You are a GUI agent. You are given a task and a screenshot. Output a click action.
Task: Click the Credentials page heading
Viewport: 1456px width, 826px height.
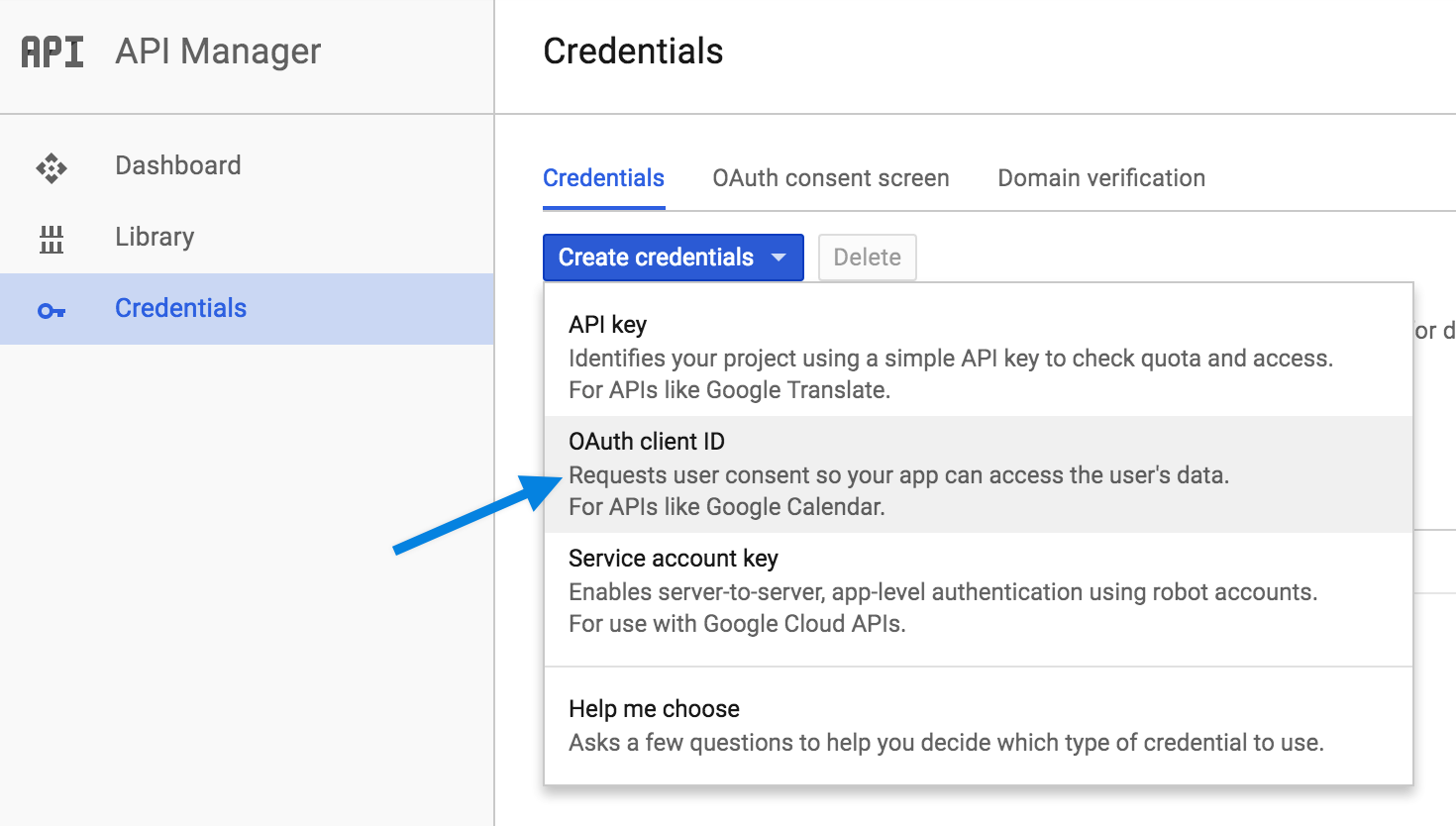click(x=633, y=52)
